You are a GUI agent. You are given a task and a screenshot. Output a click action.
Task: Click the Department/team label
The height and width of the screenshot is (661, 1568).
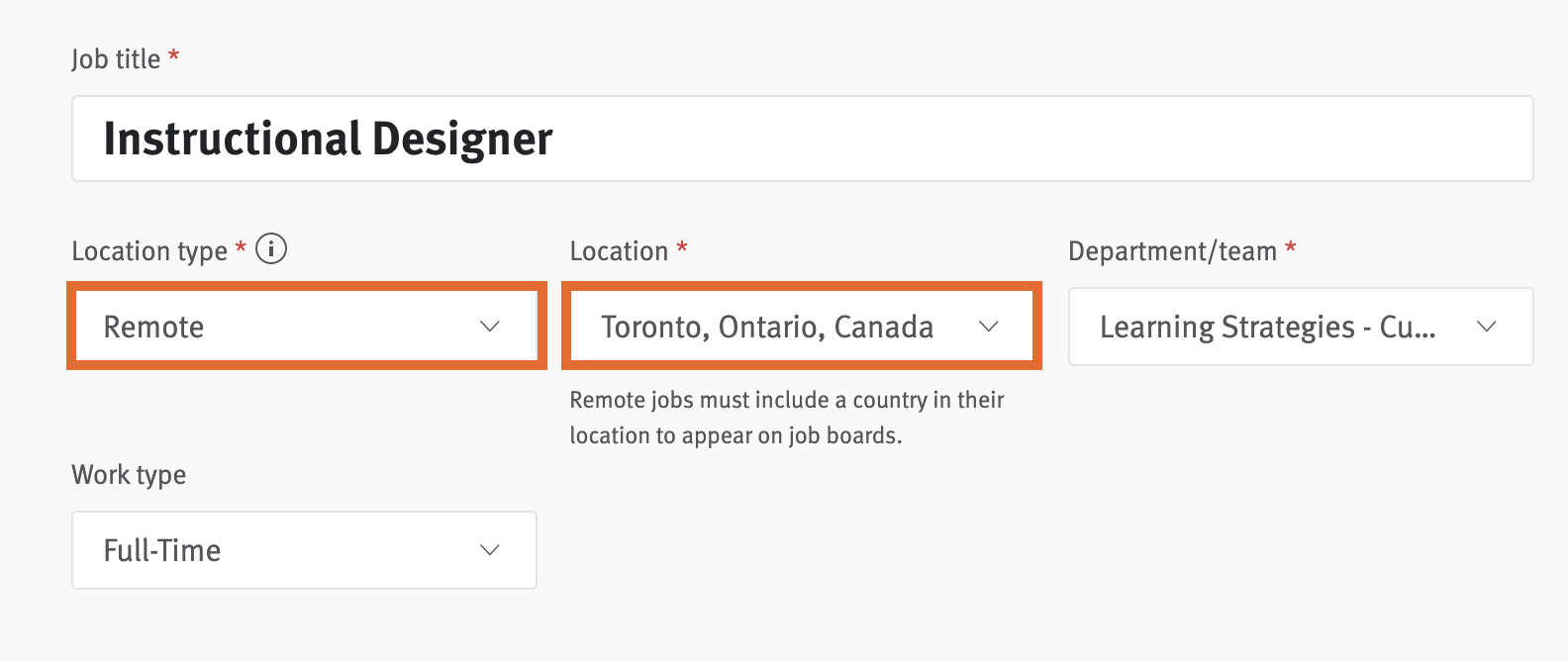[x=1173, y=250]
